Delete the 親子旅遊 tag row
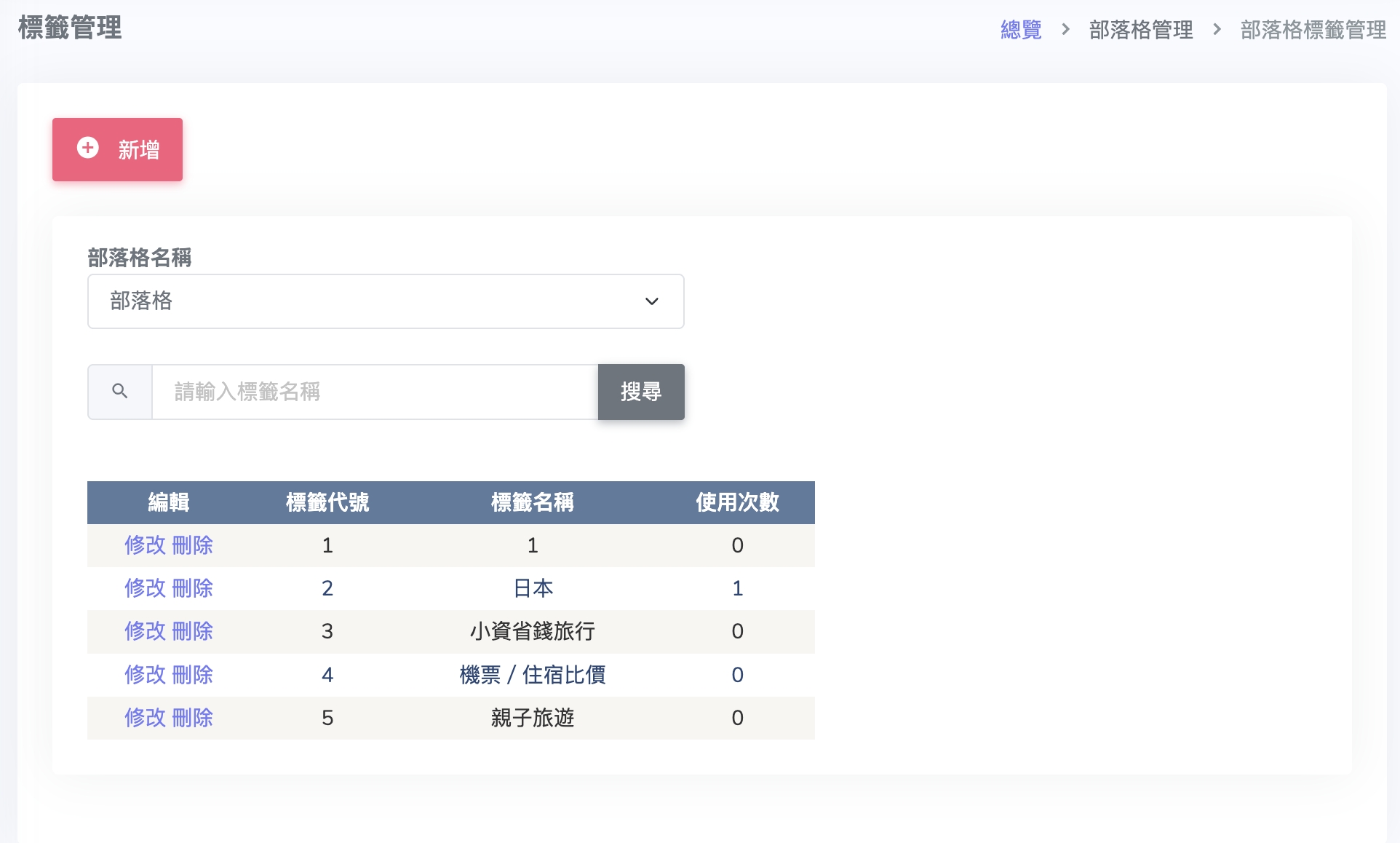 [x=193, y=718]
